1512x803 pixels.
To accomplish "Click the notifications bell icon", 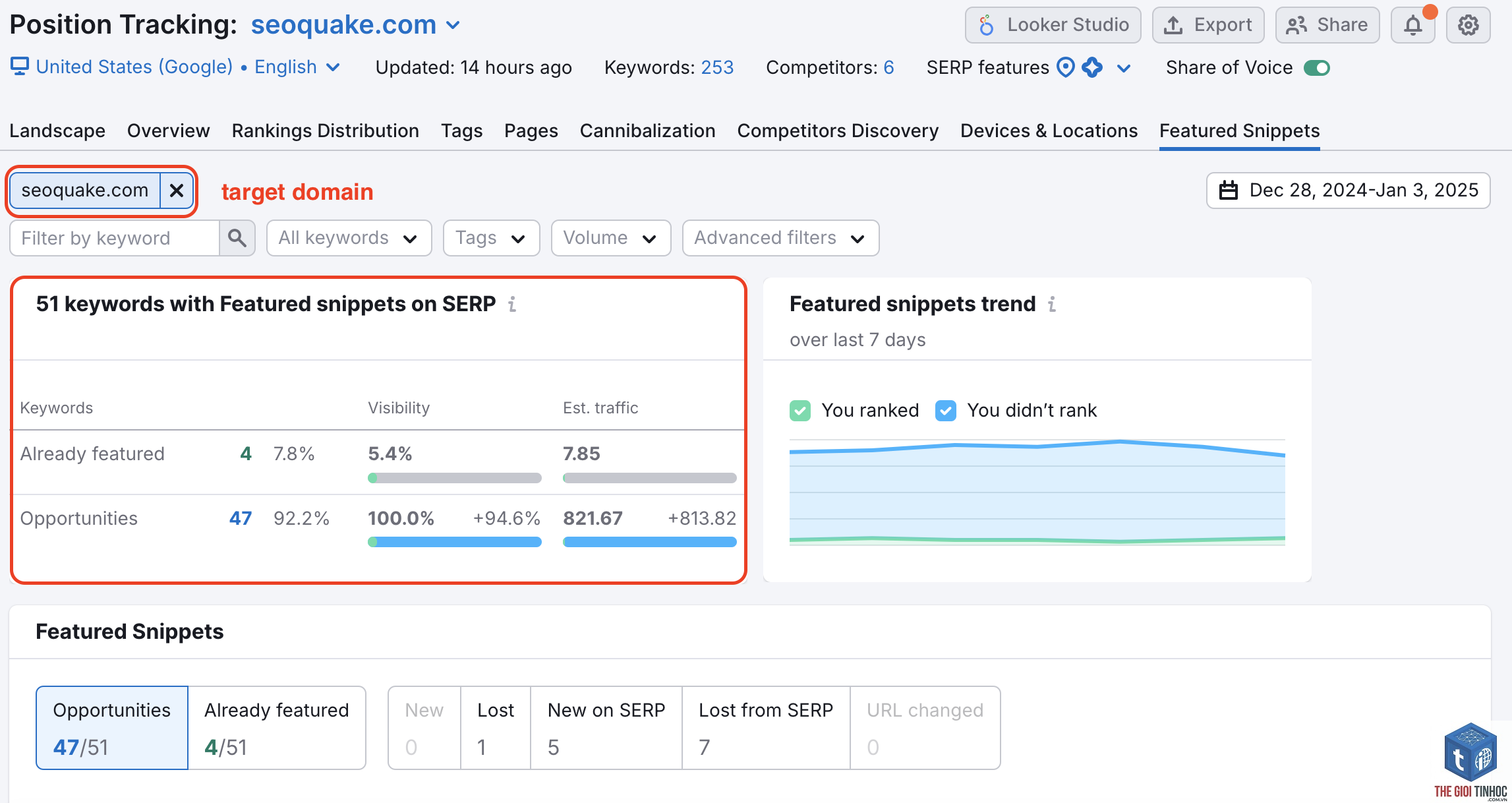I will 1412,25.
